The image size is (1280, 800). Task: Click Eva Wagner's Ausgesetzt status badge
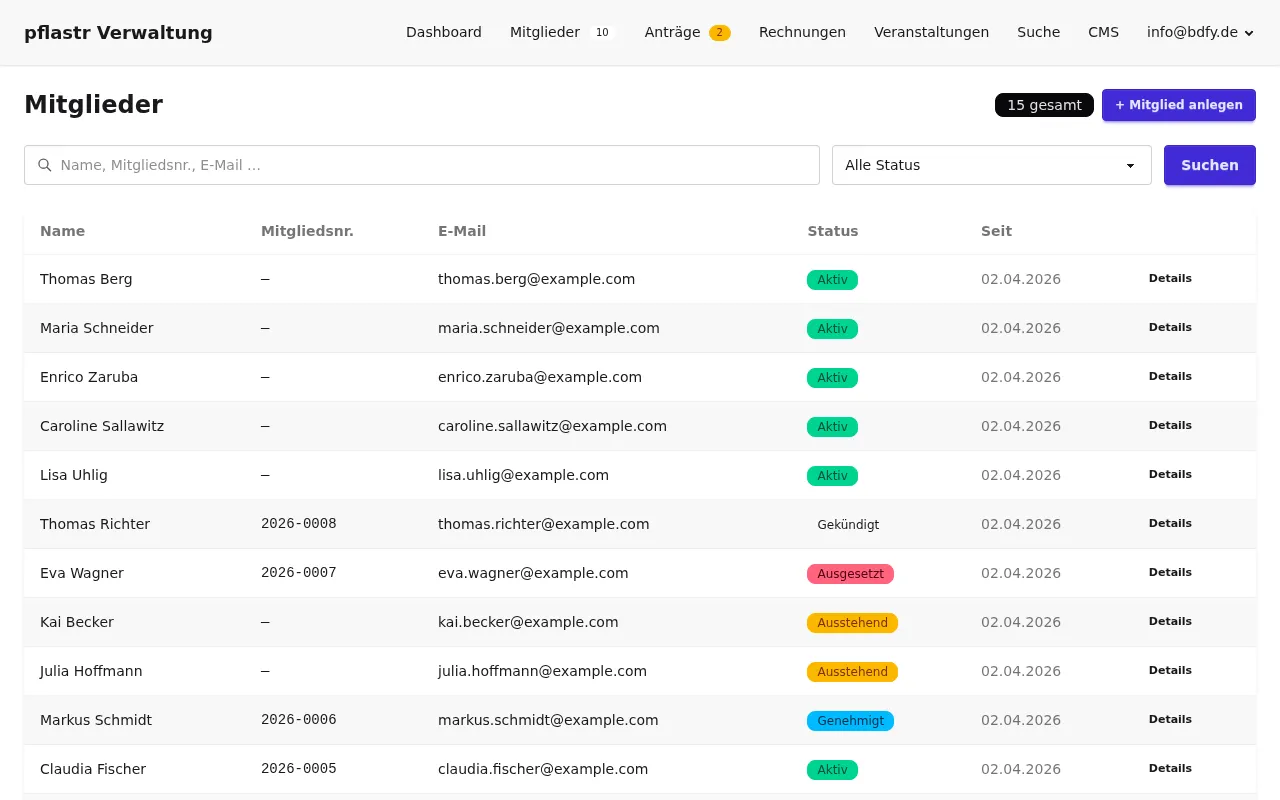point(850,574)
